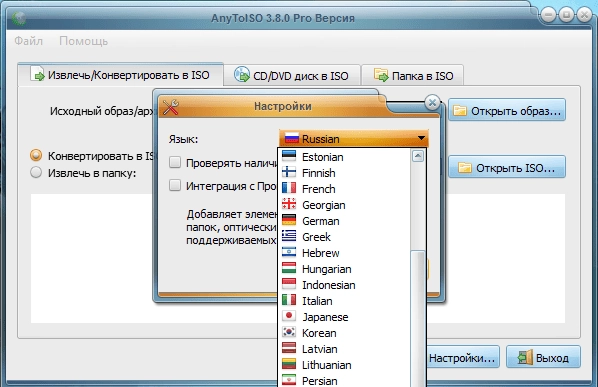Switch to Извлечь/Конвертировать в ISO tab
This screenshot has width=598, height=387.
[x=121, y=75]
